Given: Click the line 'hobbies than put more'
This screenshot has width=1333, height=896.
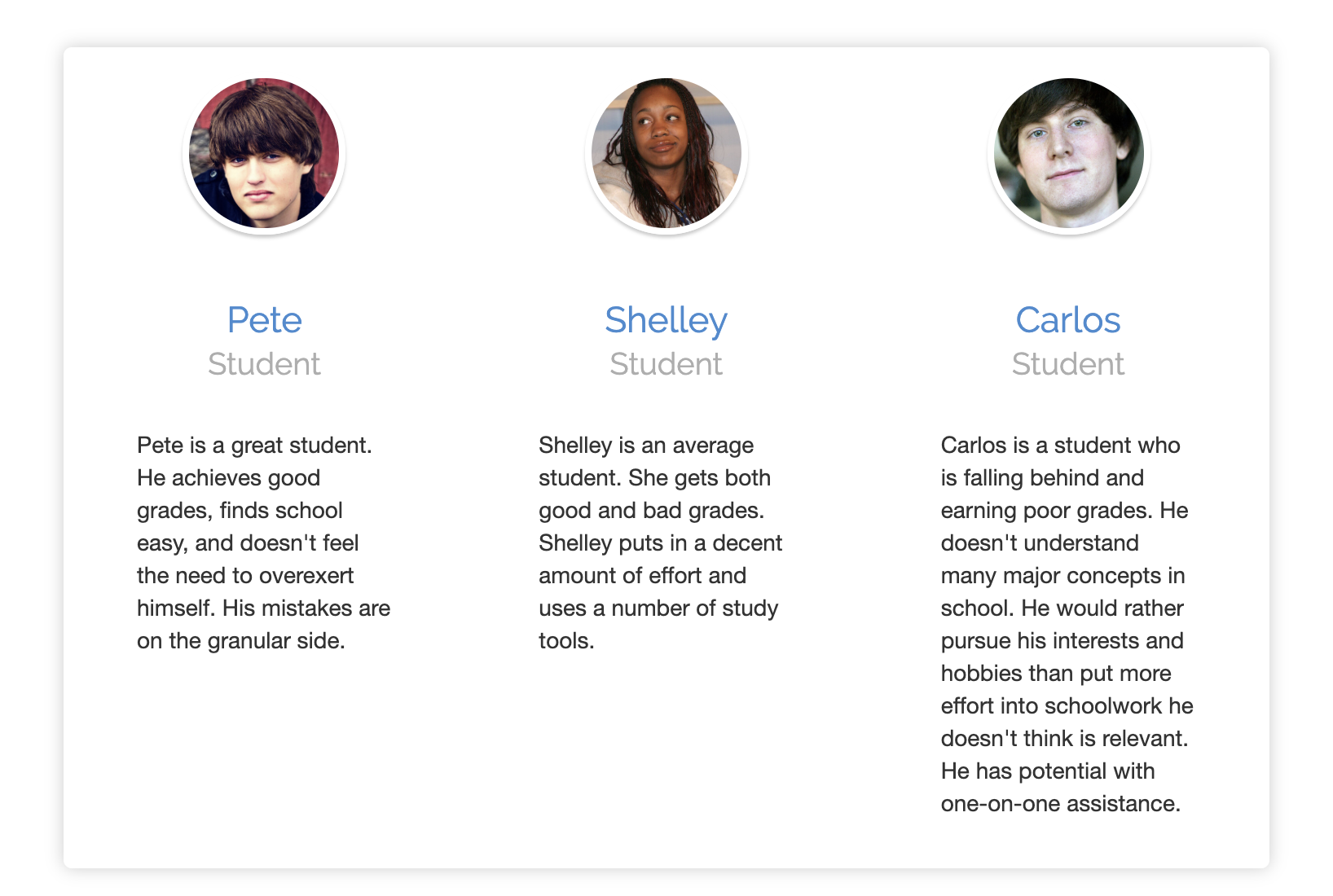Looking at the screenshot, I should [1056, 674].
